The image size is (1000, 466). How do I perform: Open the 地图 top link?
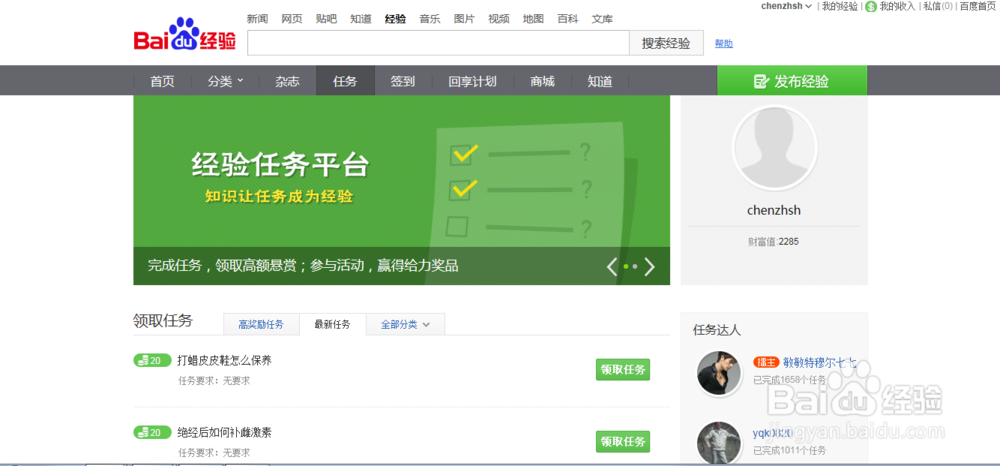click(x=533, y=19)
